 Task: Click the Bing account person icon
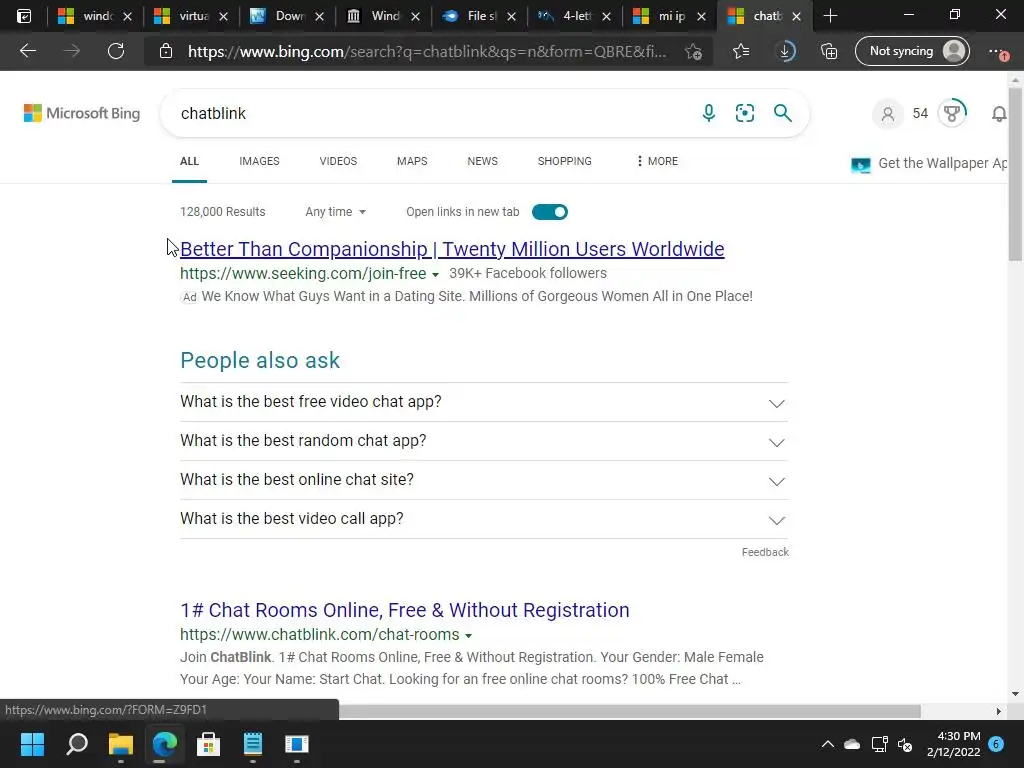tap(888, 114)
